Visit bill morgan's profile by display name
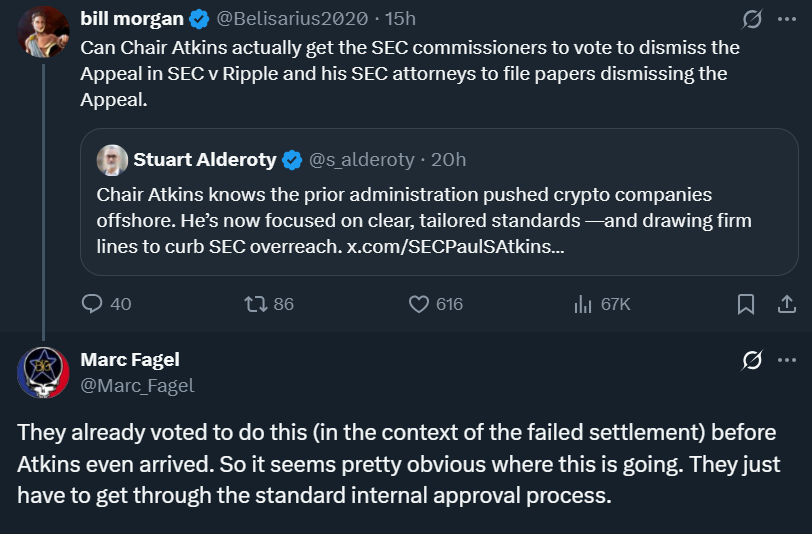Viewport: 812px width, 534px height. pyautogui.click(x=133, y=19)
